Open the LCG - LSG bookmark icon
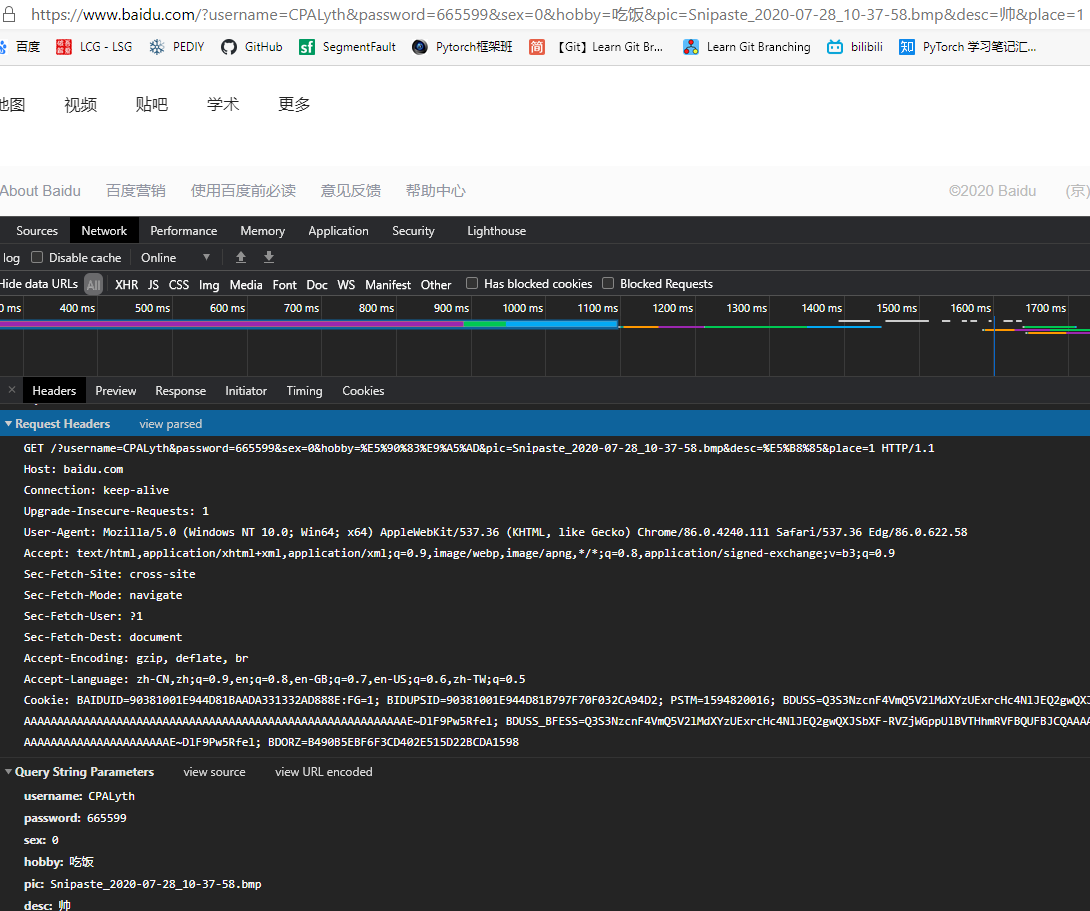1090x911 pixels. coord(64,47)
